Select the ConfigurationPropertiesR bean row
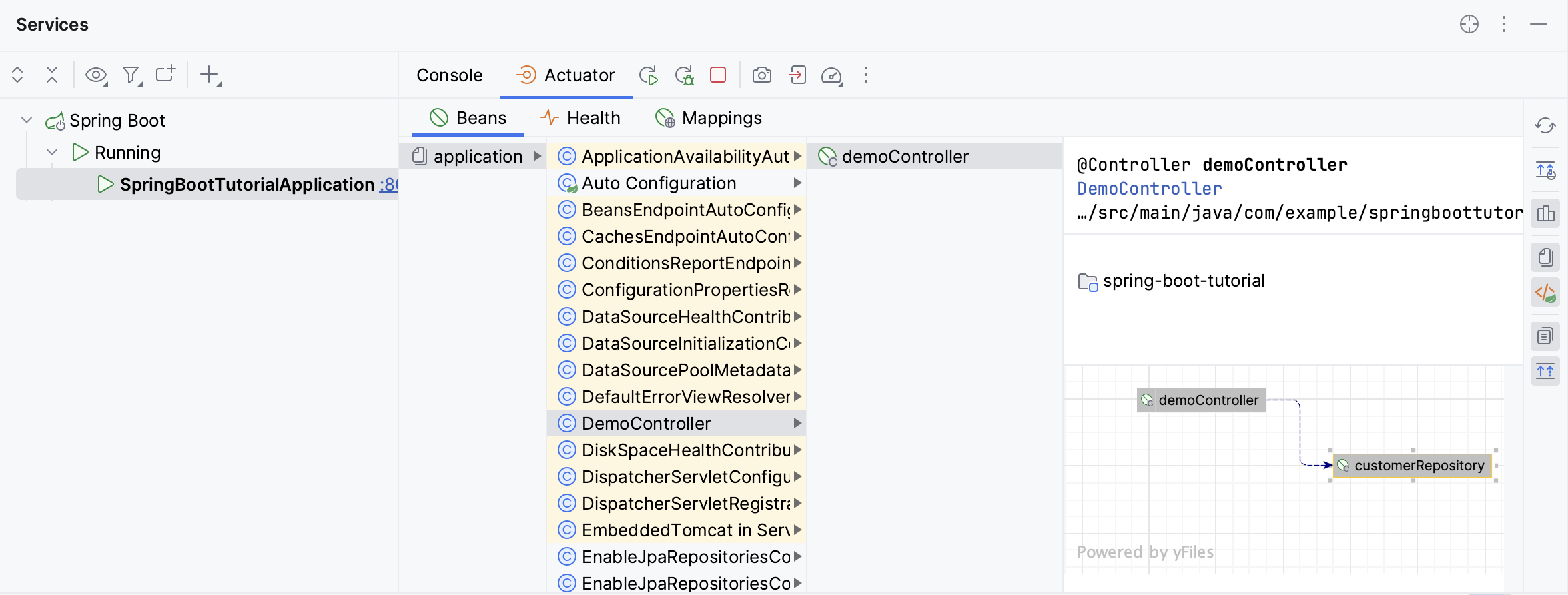Screen dimensions: 1568x595 tap(677, 289)
